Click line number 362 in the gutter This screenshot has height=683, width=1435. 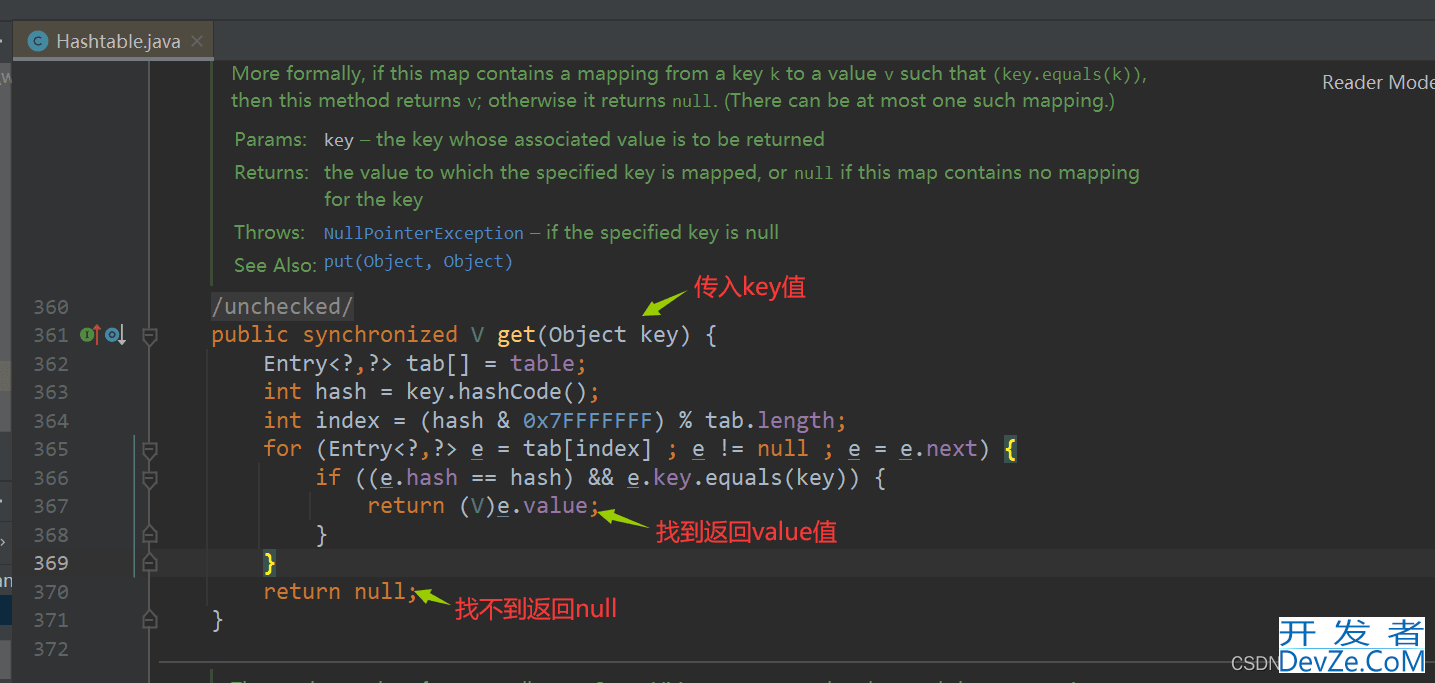coord(51,364)
